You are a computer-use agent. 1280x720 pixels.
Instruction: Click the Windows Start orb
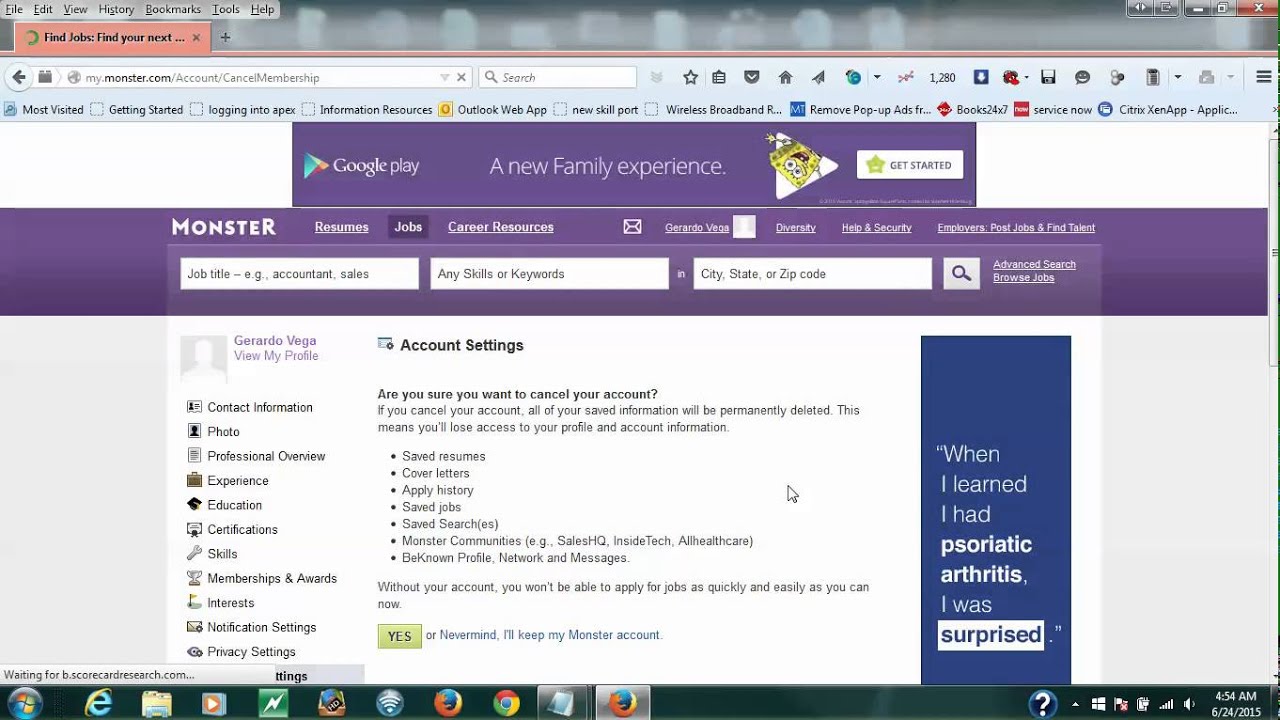click(24, 702)
